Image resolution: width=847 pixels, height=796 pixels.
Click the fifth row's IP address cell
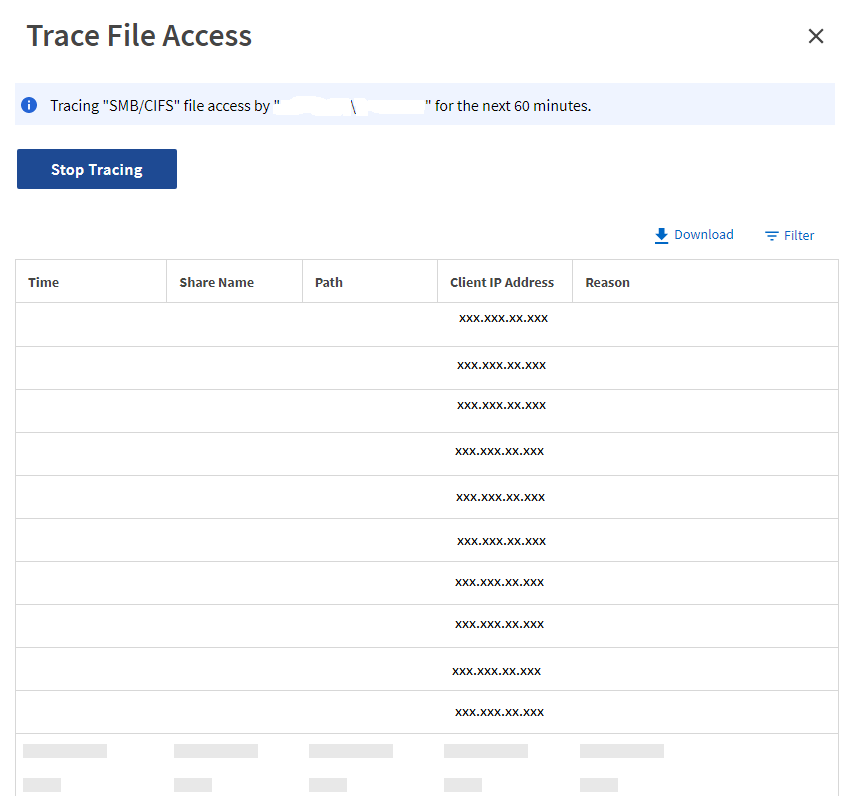tap(500, 497)
